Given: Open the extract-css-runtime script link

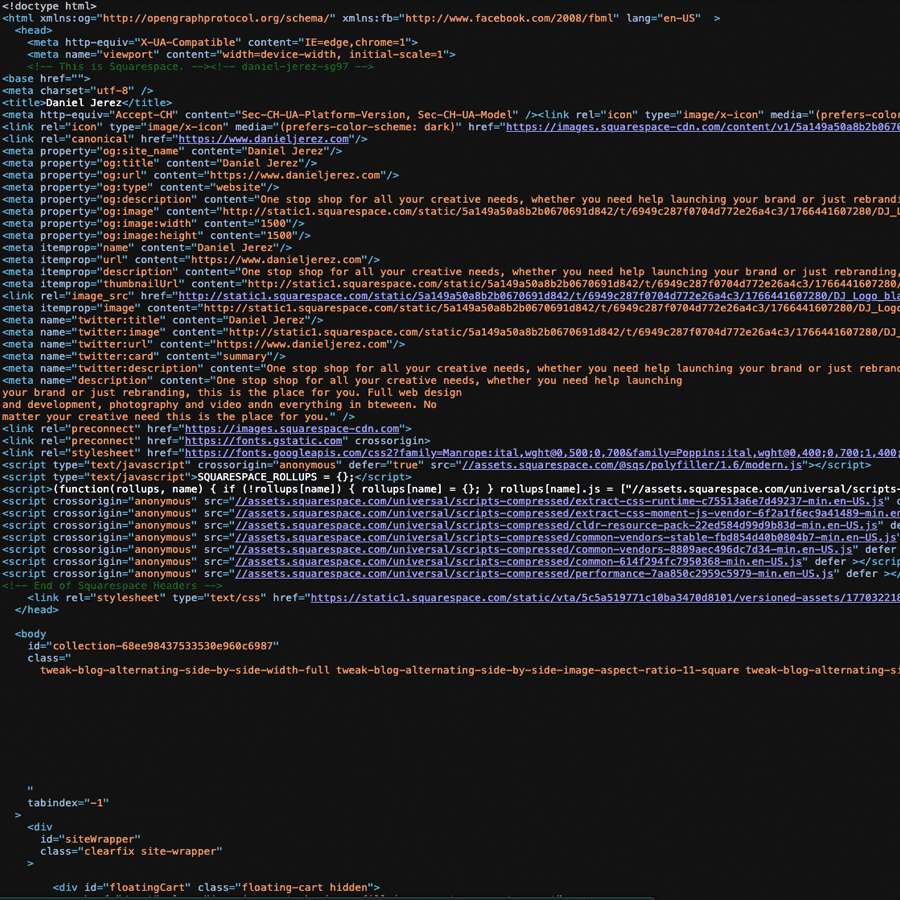Looking at the screenshot, I should [x=560, y=501].
